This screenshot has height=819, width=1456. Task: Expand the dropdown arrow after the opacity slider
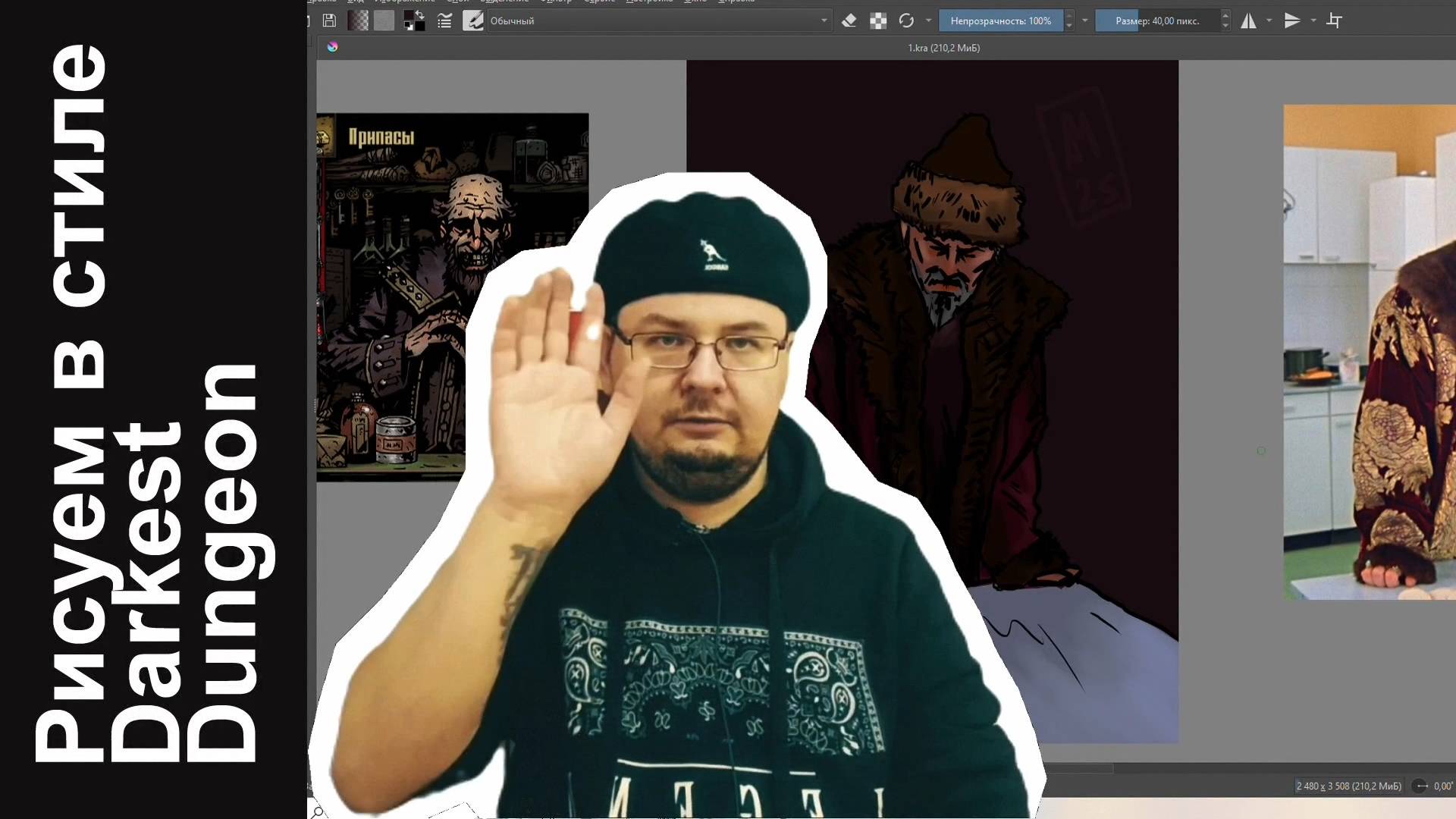click(1084, 20)
